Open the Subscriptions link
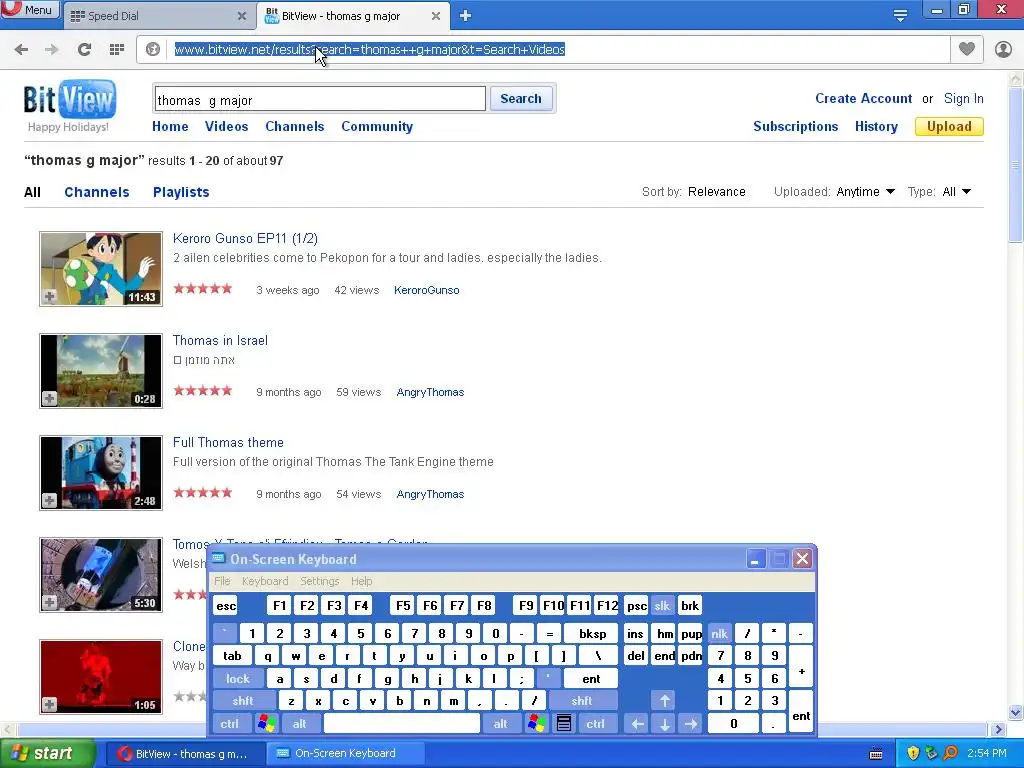The width and height of the screenshot is (1024, 768). (795, 127)
